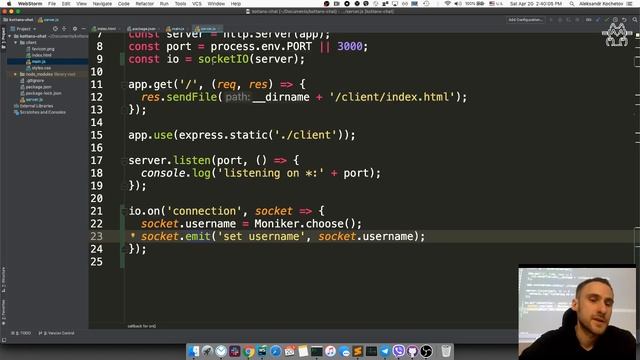
Task: Click the Search Everywhere magnifier in WebStorm toolbar
Action: tap(635, 20)
